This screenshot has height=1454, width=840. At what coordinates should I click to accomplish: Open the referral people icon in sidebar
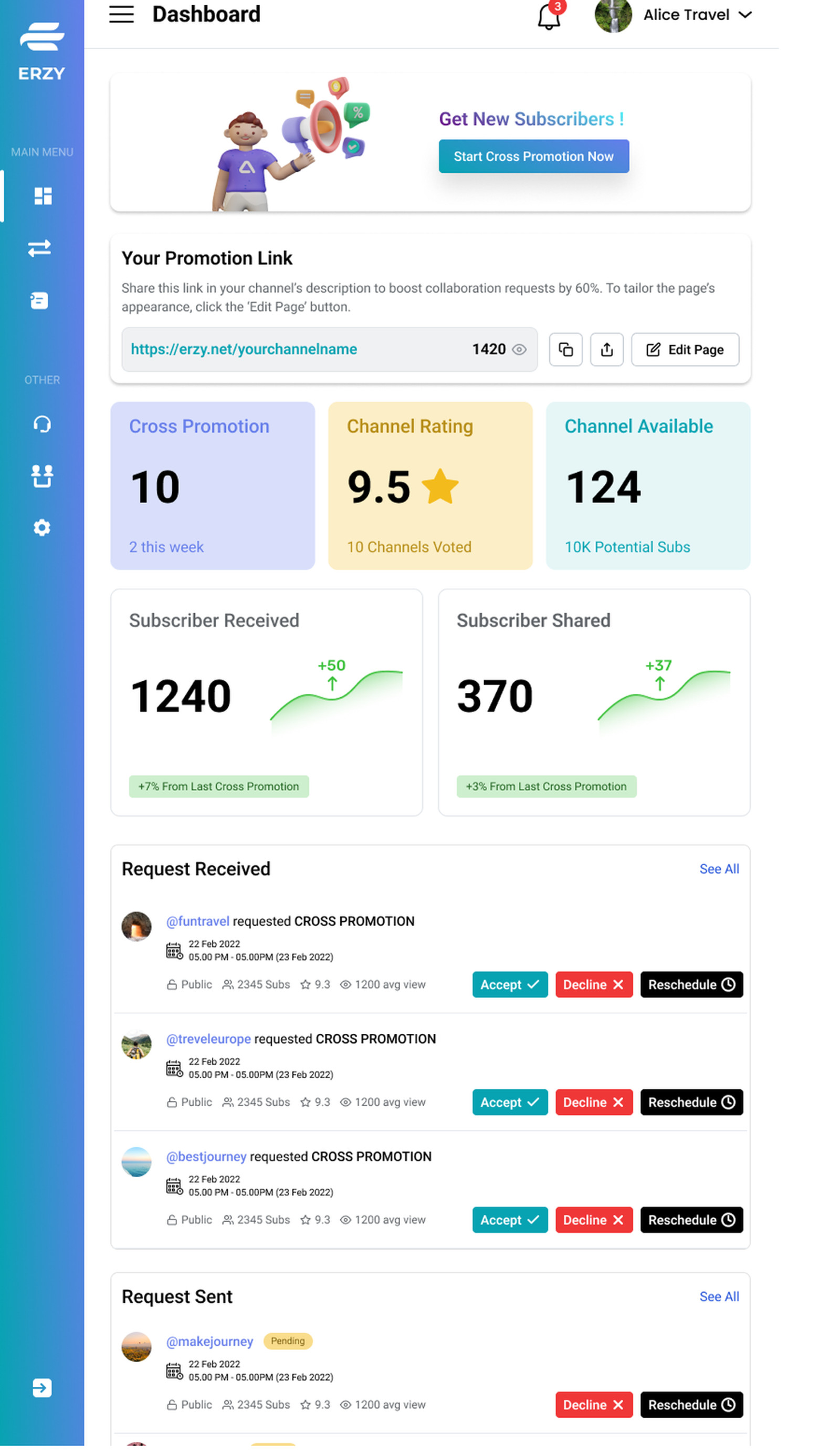42,476
